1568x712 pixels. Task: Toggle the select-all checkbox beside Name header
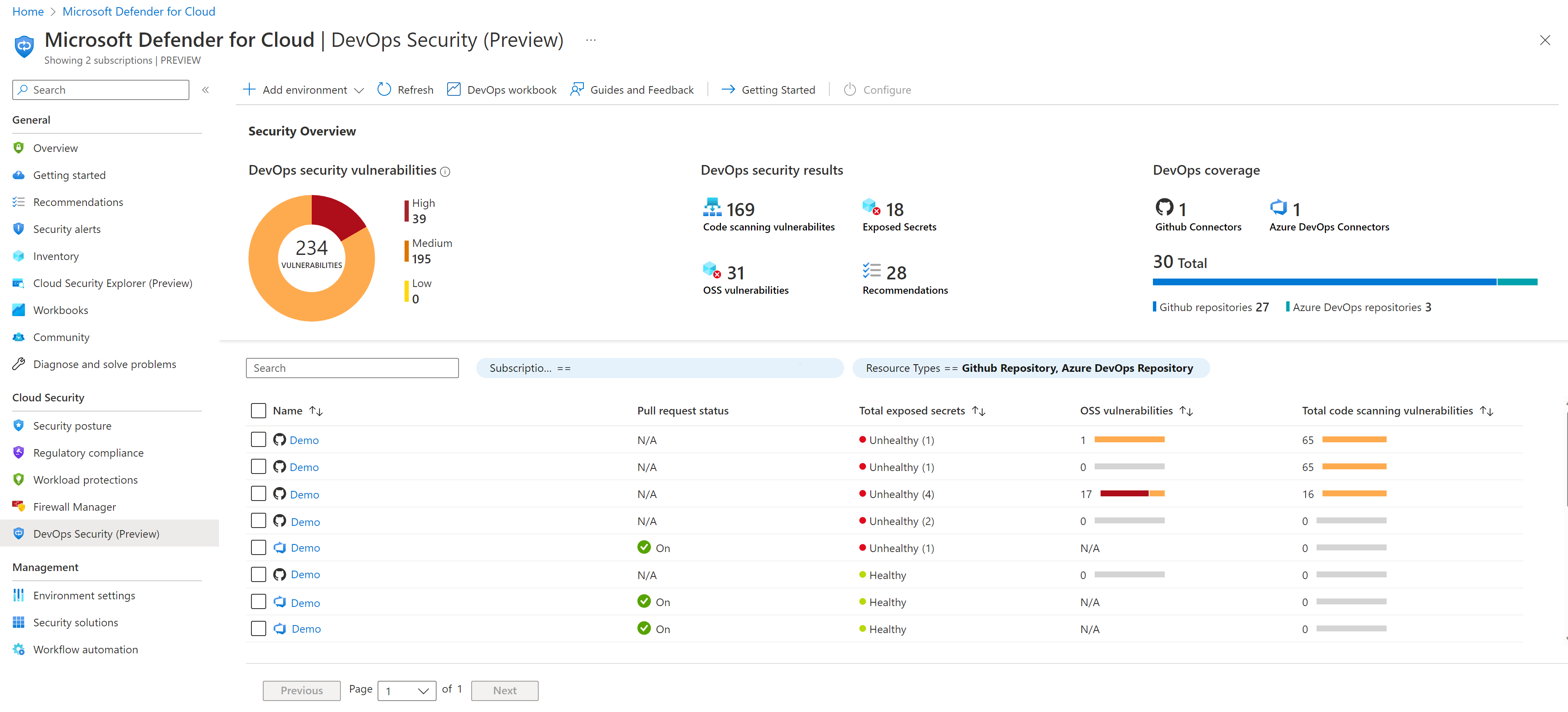click(x=259, y=411)
